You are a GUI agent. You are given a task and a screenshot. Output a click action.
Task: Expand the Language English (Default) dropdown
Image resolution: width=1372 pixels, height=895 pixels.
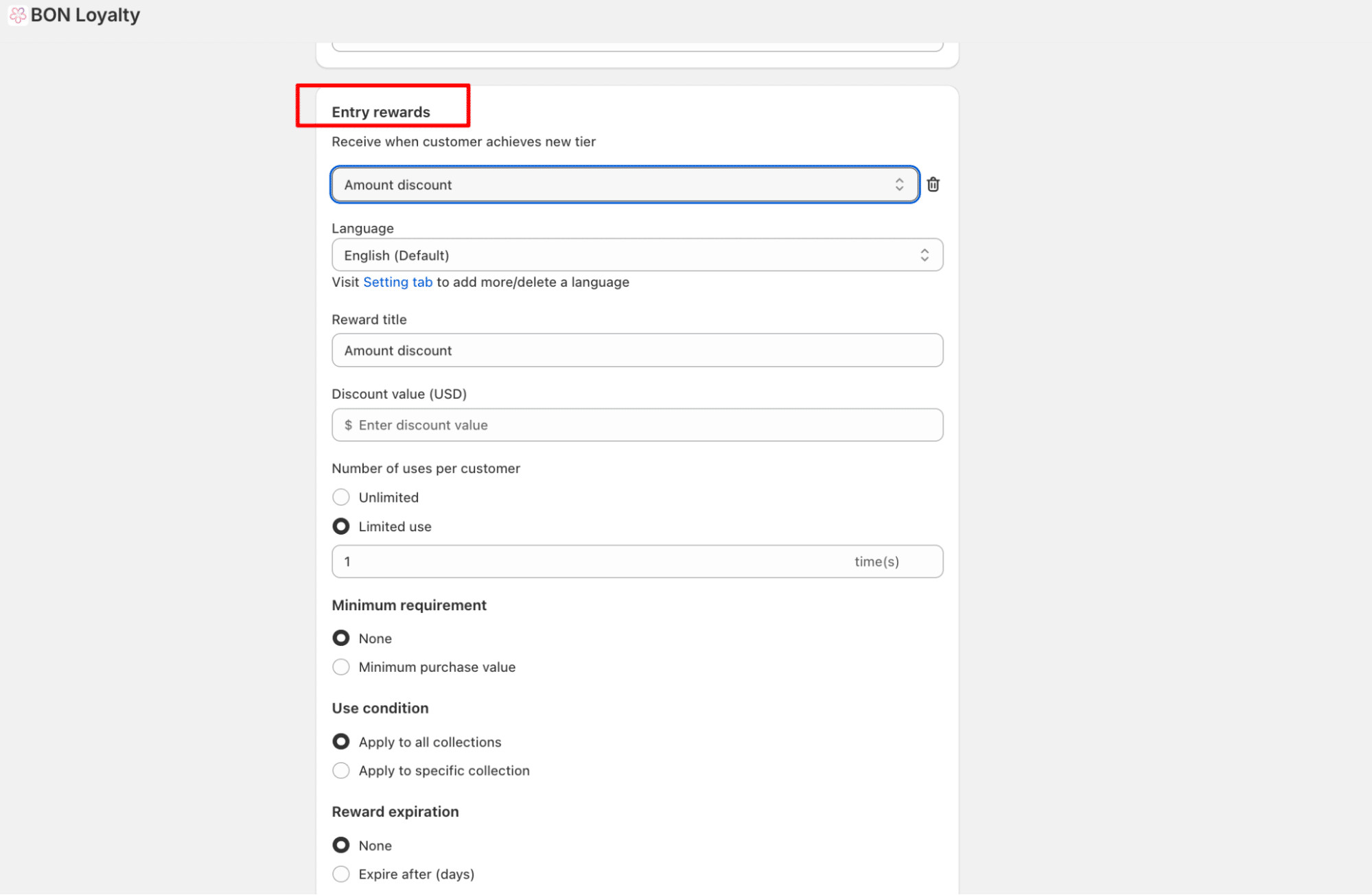636,255
